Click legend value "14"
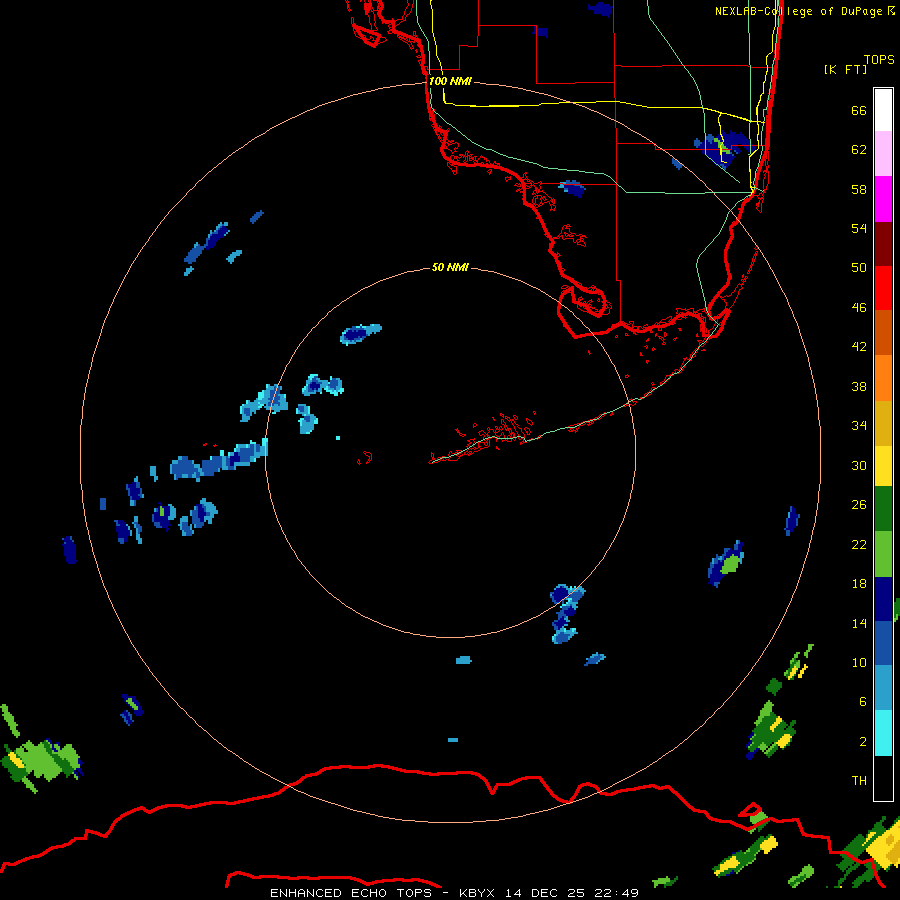The width and height of the screenshot is (900, 900). coord(859,623)
